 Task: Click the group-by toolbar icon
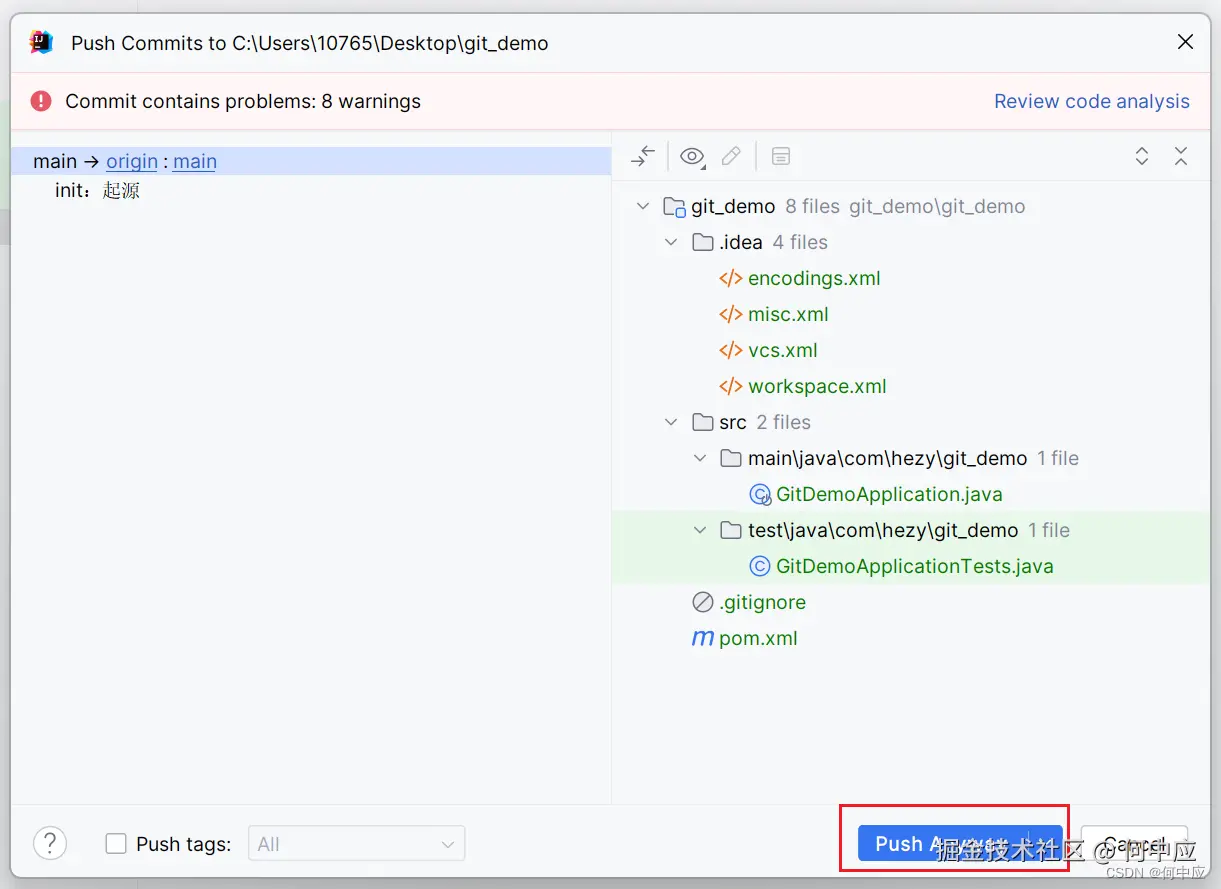click(781, 156)
